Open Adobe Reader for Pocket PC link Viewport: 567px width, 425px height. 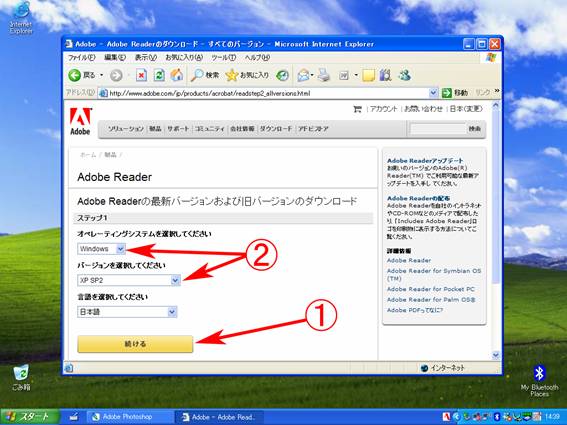[431, 289]
